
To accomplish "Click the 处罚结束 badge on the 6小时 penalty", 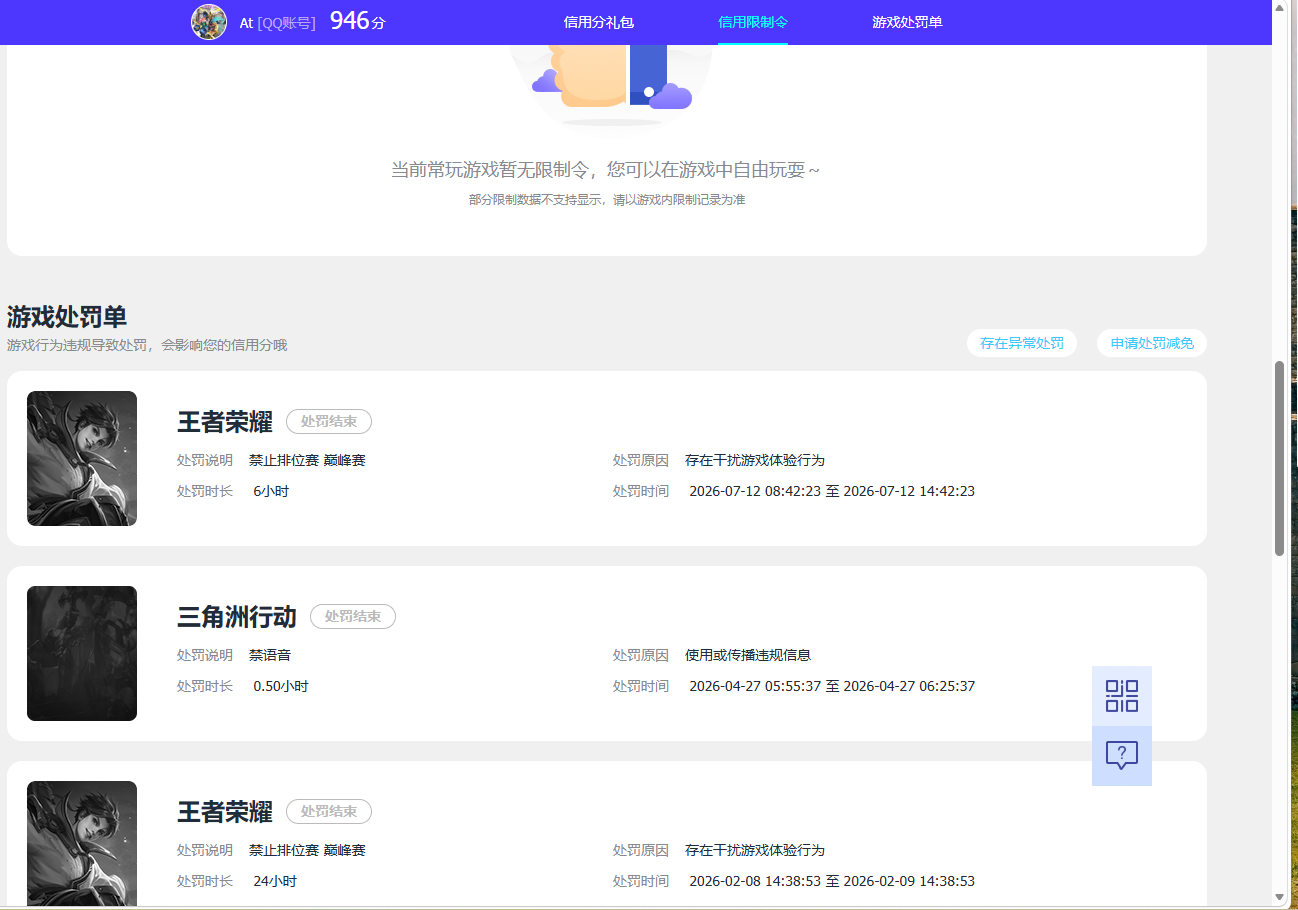I will coord(329,422).
